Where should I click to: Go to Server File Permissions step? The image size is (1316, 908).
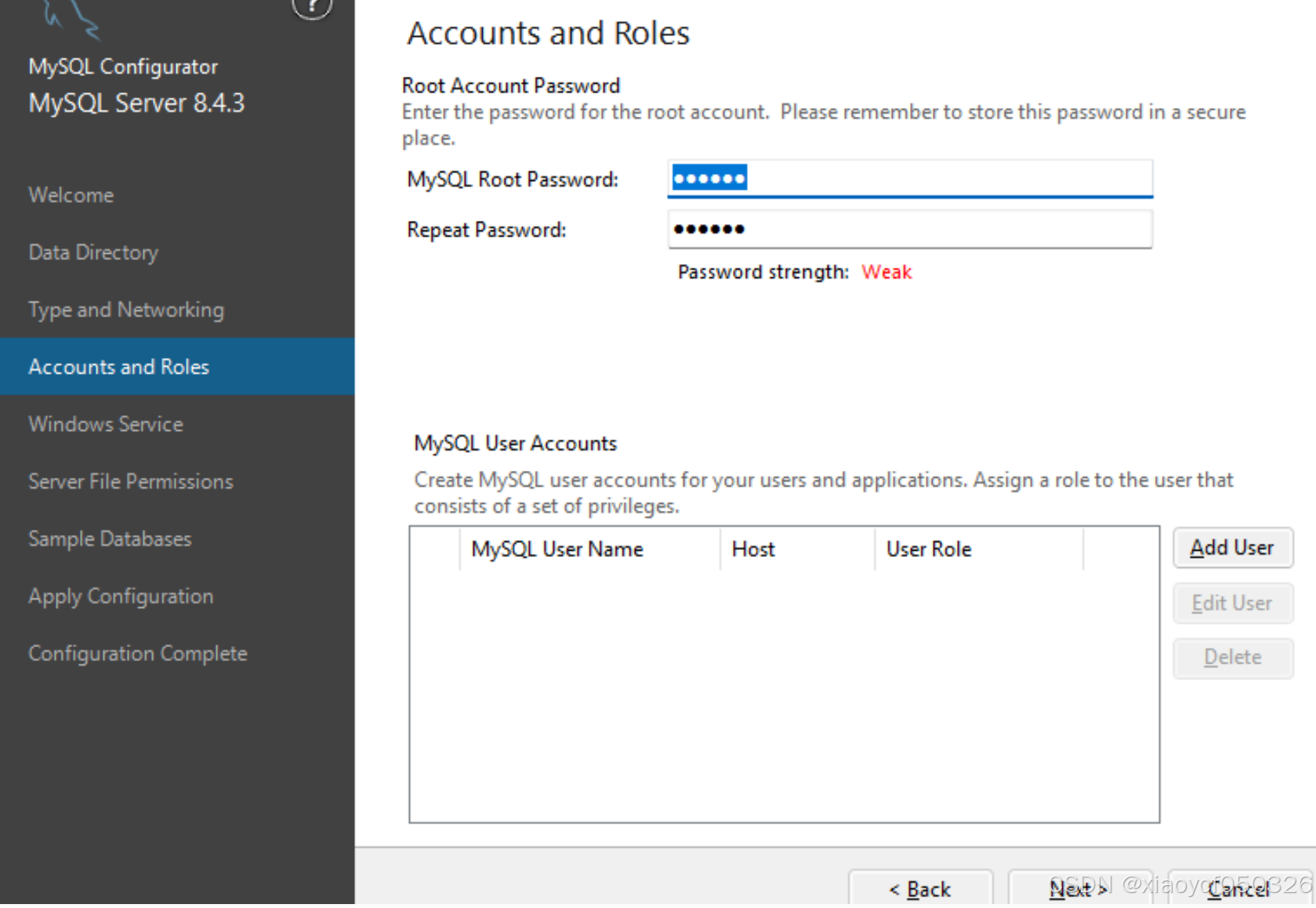131,481
